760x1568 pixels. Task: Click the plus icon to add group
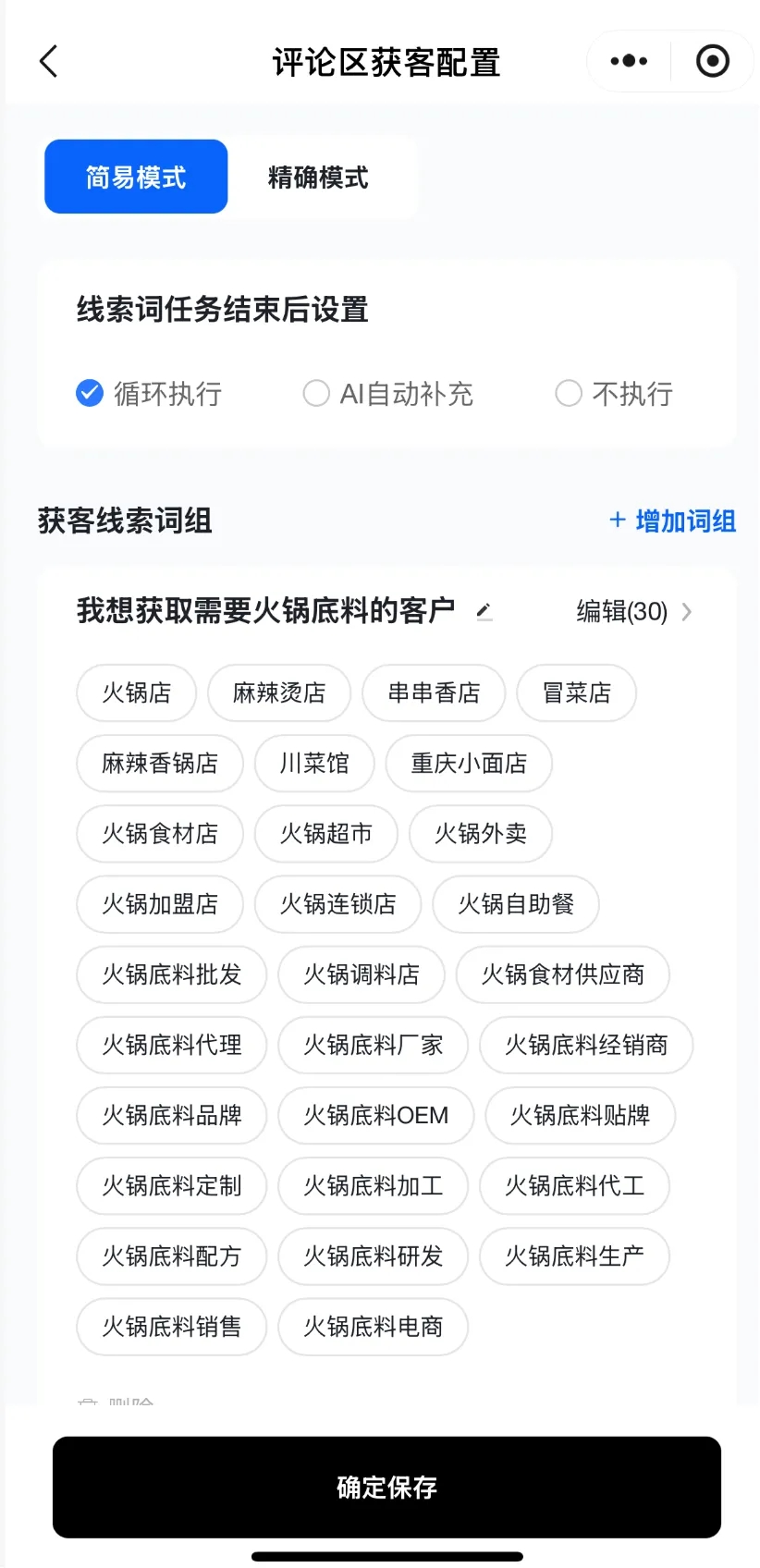pyautogui.click(x=618, y=521)
